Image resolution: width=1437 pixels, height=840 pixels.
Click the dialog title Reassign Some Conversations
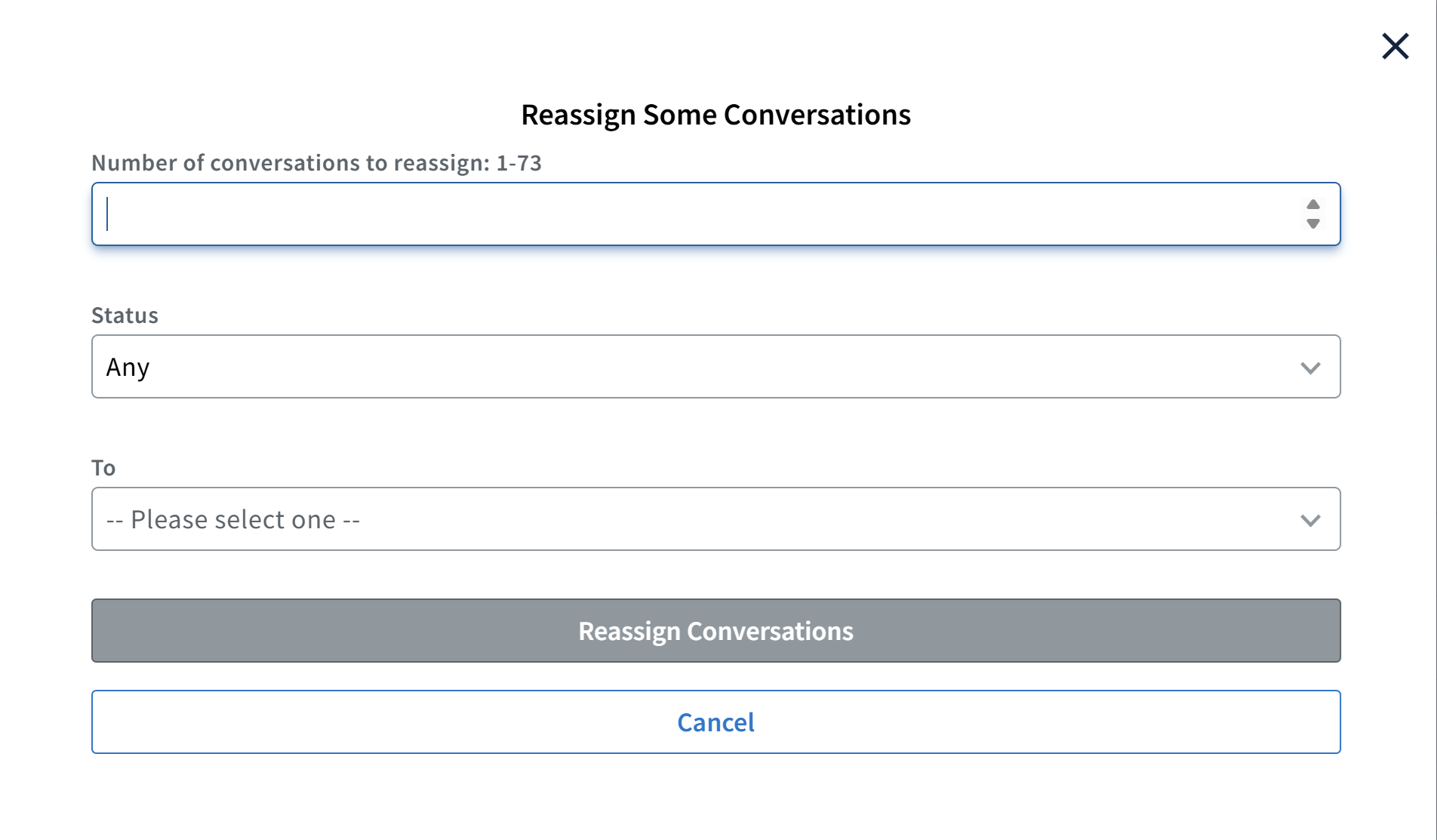coord(715,114)
